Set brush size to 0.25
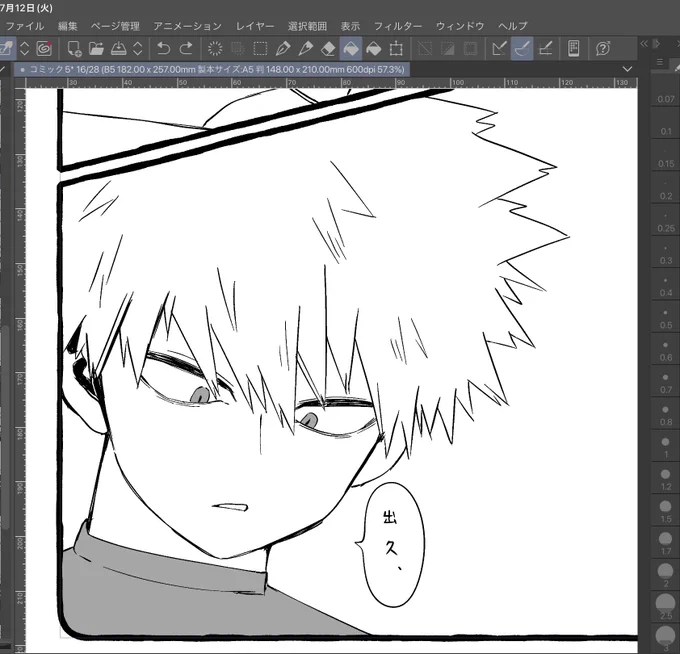Screen dimensions: 680x654 (666, 220)
